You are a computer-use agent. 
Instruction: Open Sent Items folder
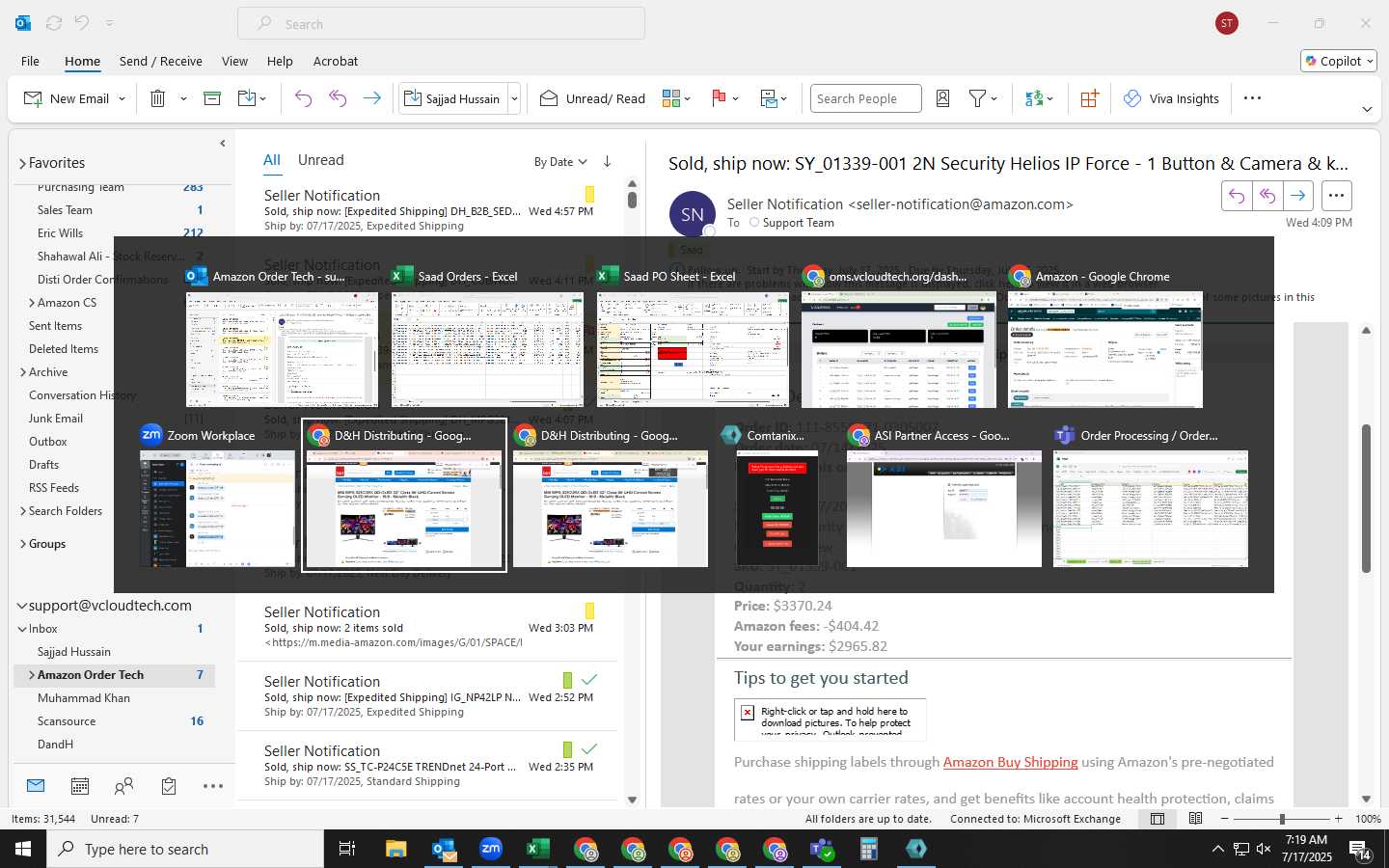[55, 326]
